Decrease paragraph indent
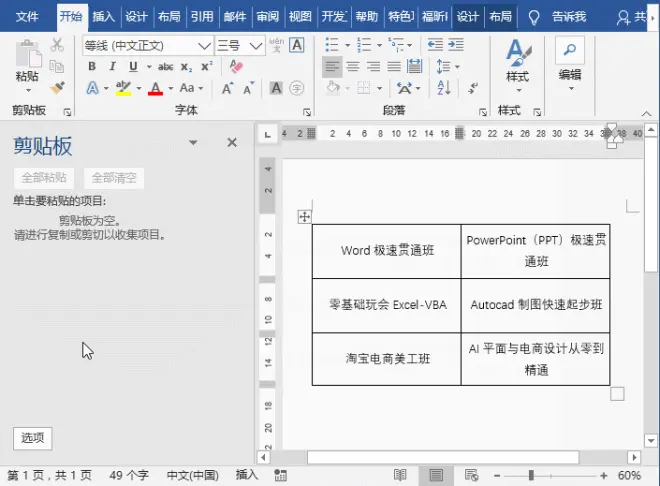Viewport: 660px width, 486px height. click(x=435, y=45)
